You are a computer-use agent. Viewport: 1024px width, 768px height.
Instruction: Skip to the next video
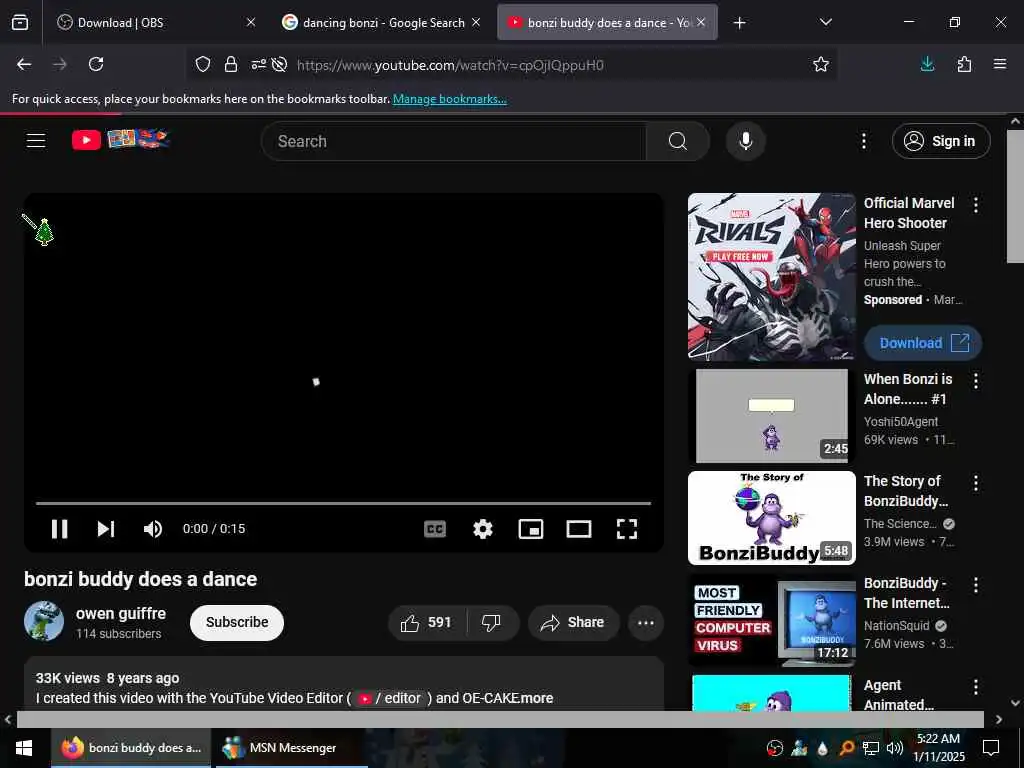pyautogui.click(x=106, y=528)
